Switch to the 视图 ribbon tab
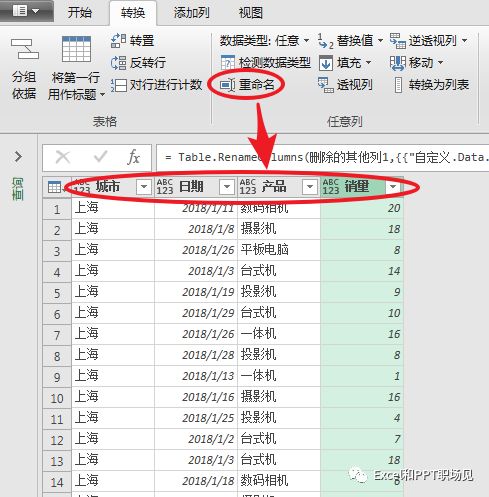489x497 pixels. pos(250,13)
